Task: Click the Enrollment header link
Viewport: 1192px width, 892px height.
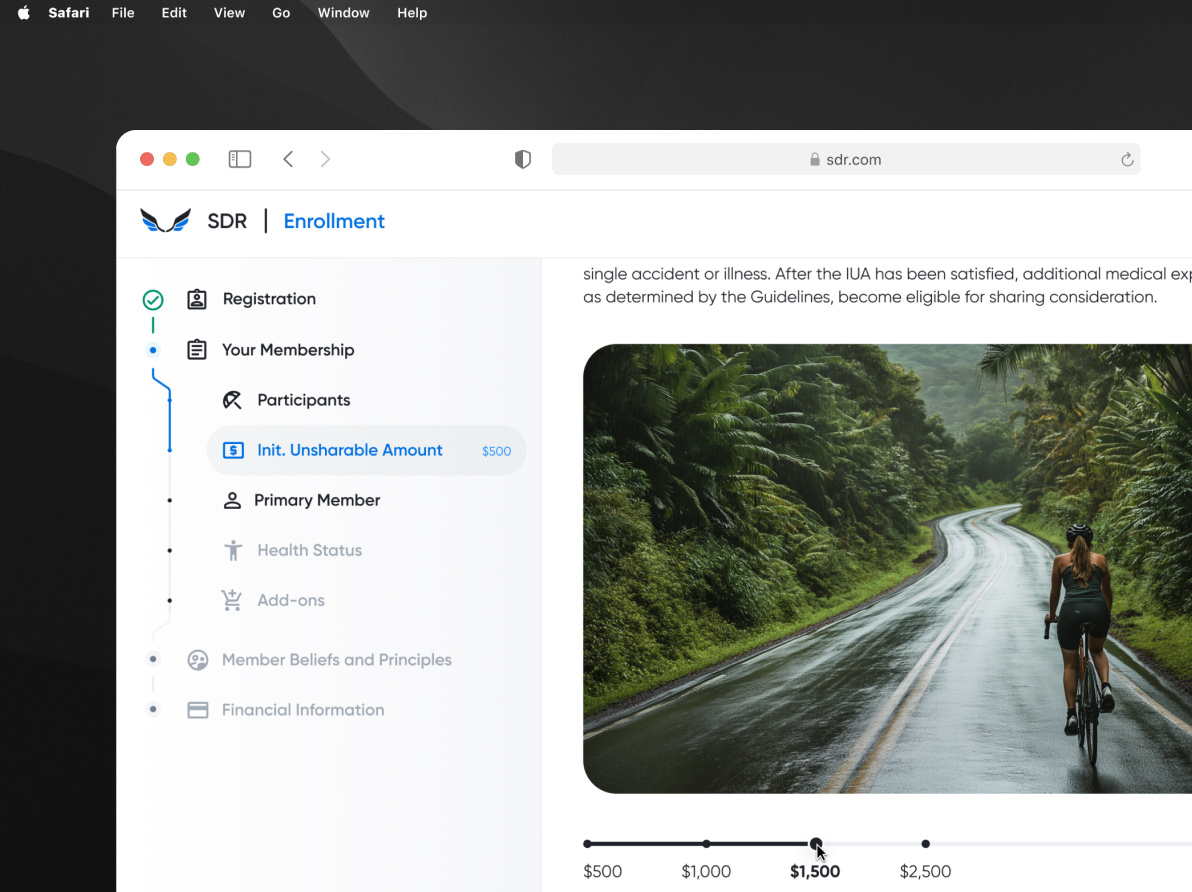Action: click(x=334, y=221)
